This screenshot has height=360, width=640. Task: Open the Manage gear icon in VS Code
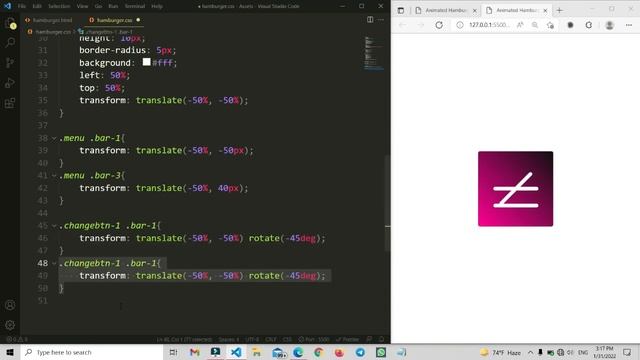click(x=10, y=325)
